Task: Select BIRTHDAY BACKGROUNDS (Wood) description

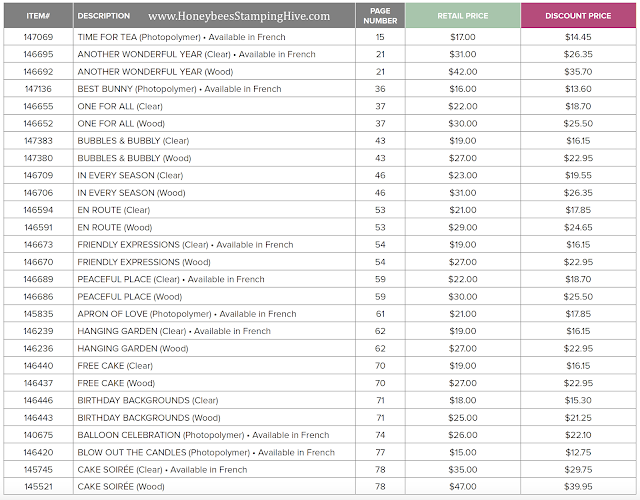Action: tap(149, 418)
